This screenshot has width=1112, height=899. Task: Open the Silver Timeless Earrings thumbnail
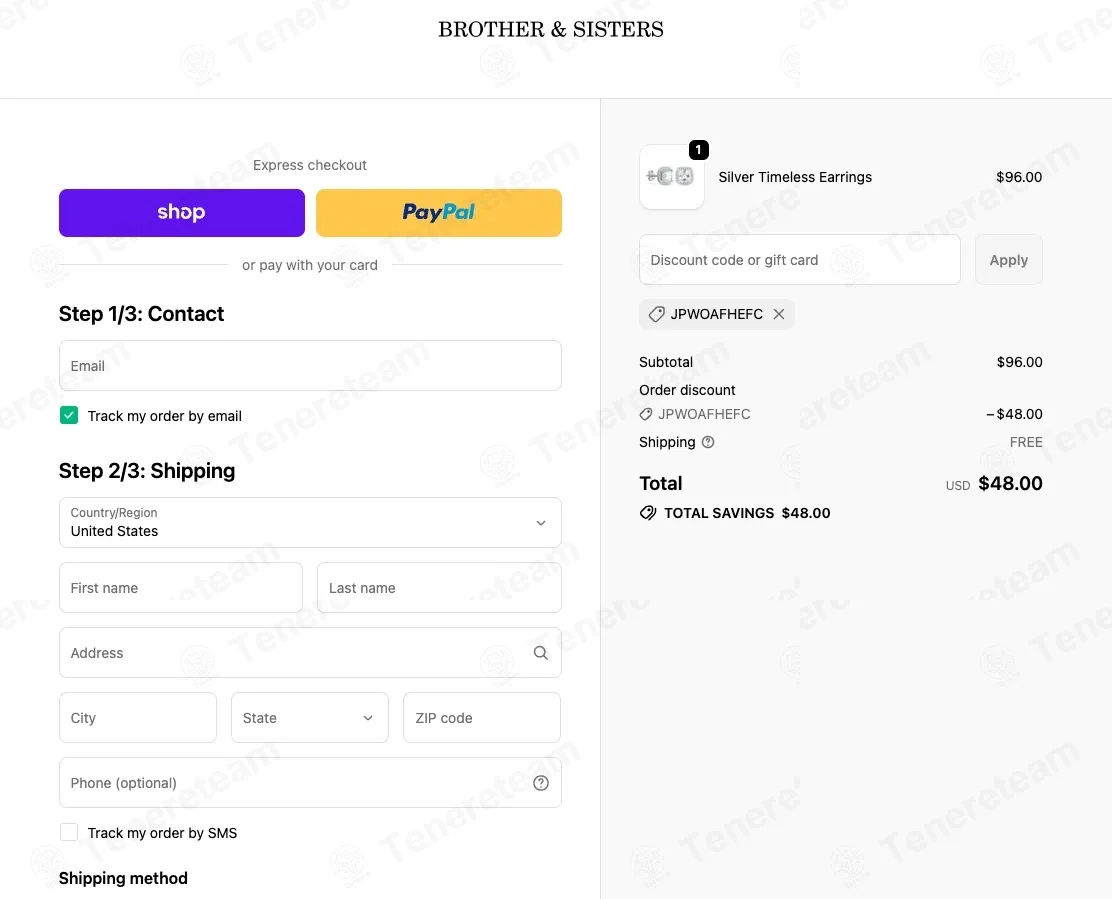[672, 177]
